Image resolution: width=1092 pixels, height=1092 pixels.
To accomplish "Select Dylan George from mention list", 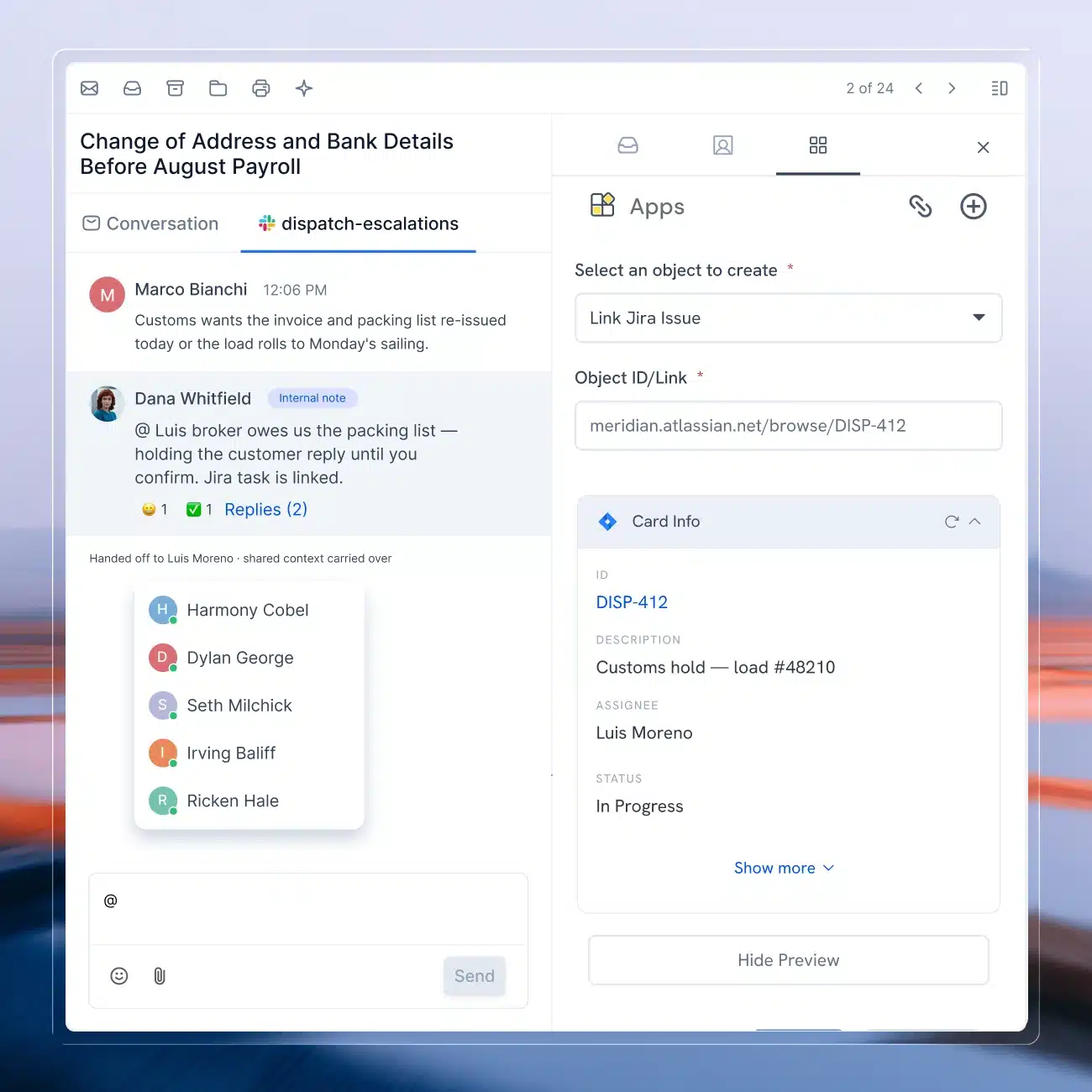I will point(249,658).
